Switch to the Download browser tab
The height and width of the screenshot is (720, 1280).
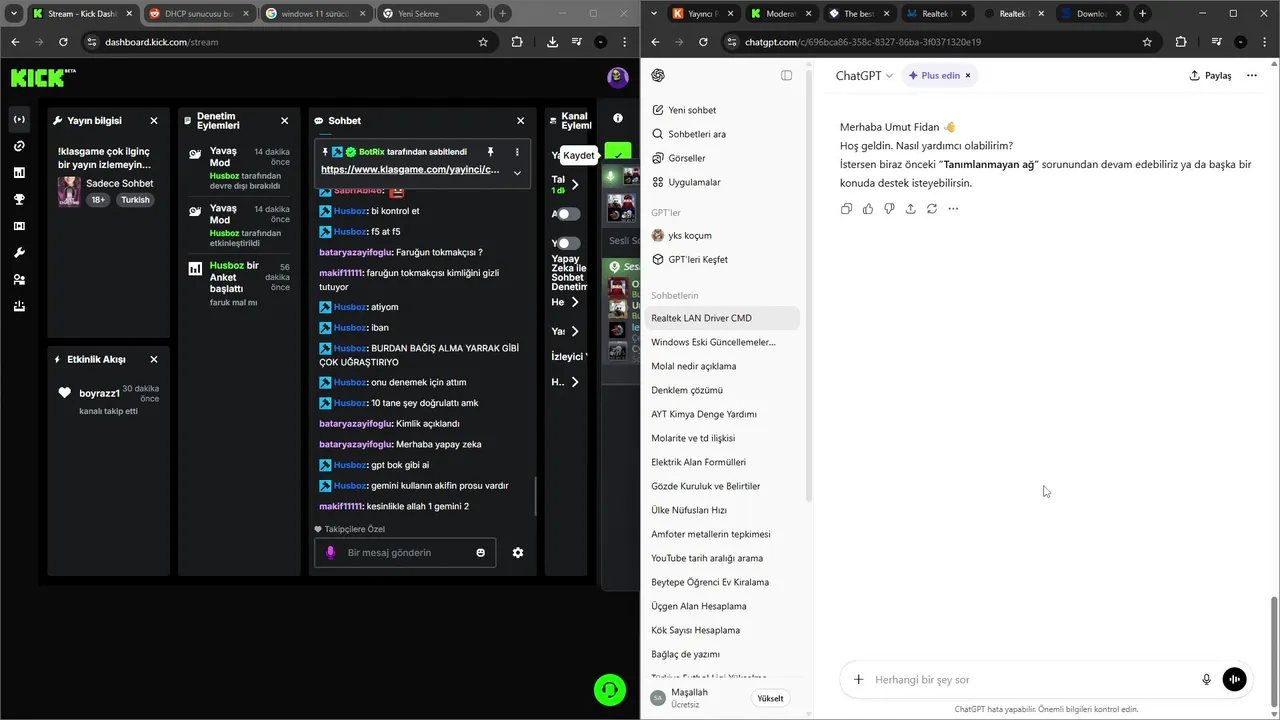pyautogui.click(x=1090, y=14)
